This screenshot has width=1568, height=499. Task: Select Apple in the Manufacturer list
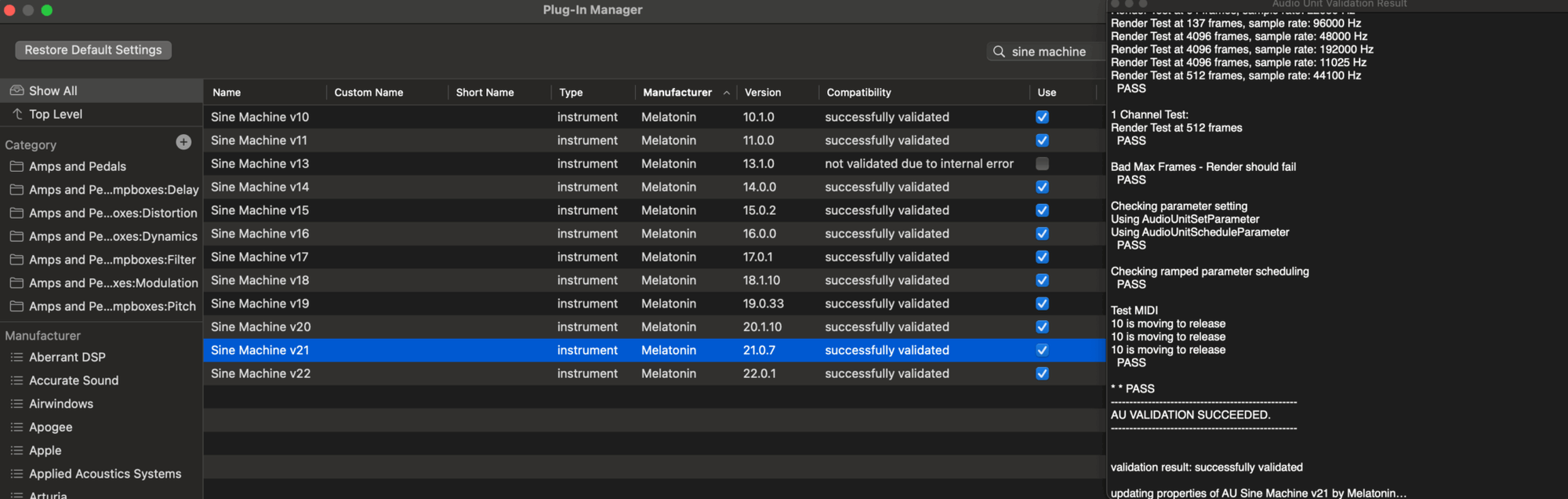pyautogui.click(x=45, y=450)
